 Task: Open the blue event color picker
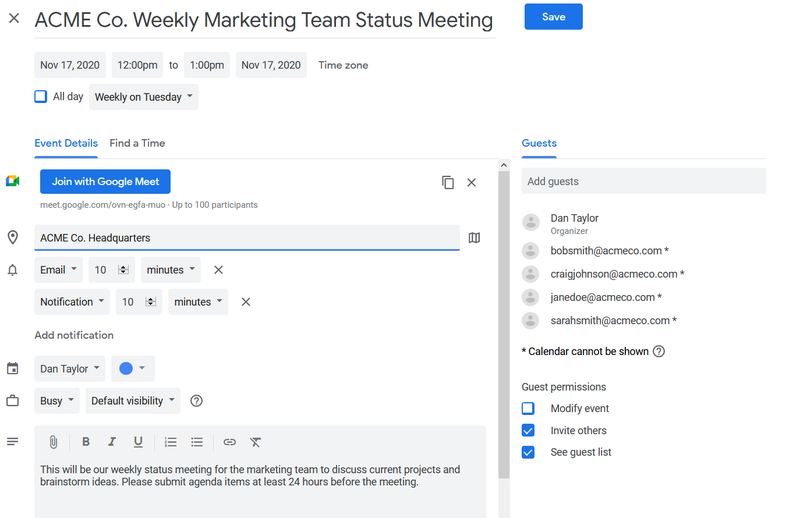pyautogui.click(x=133, y=368)
